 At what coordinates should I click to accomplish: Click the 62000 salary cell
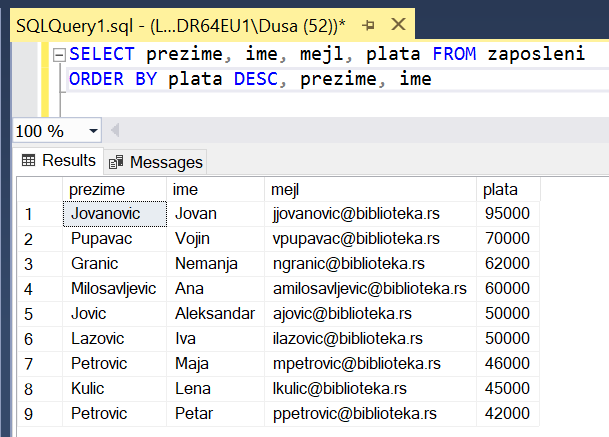[x=505, y=264]
